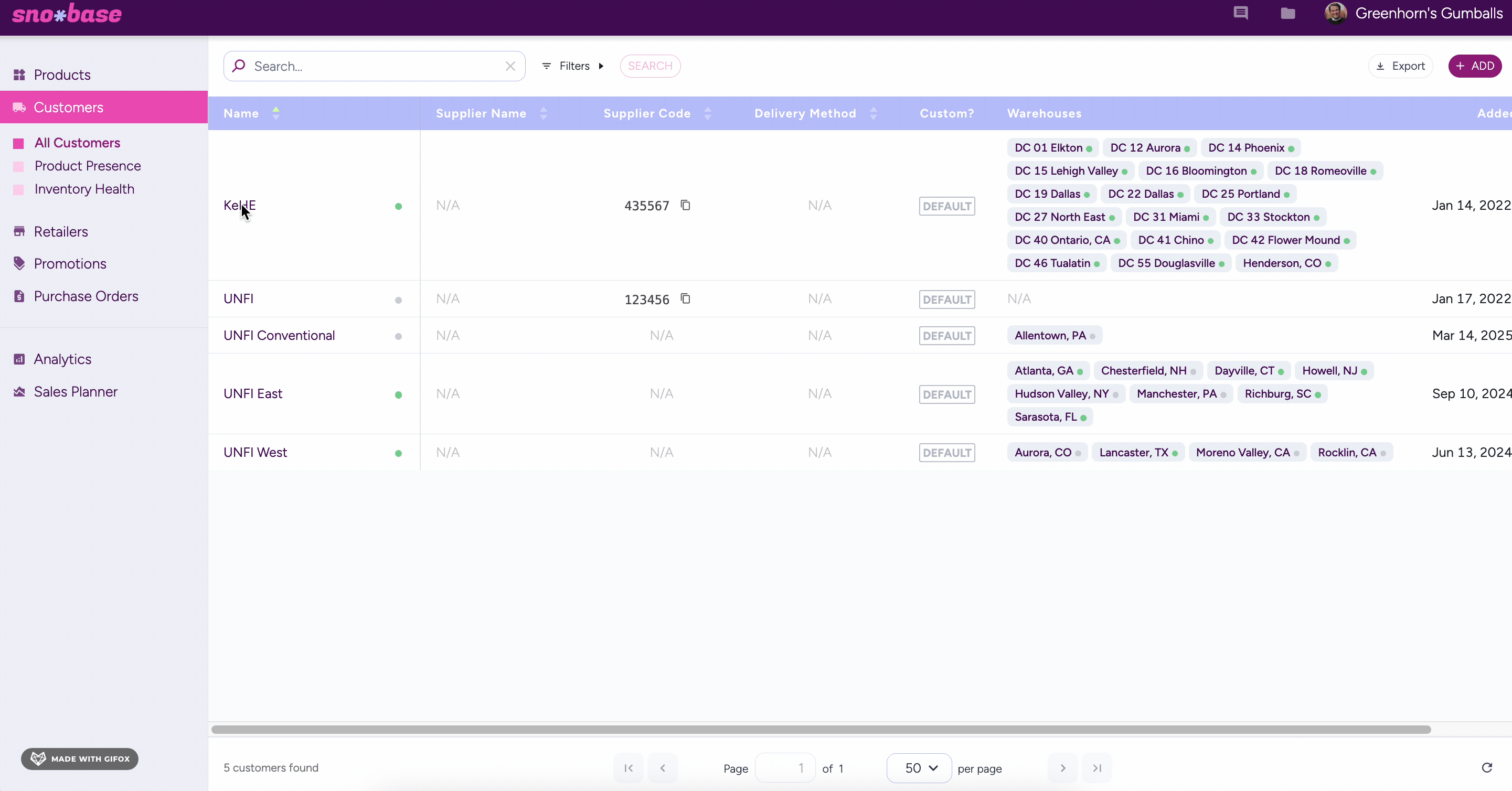Select the Retailers sidebar icon
Screen dimensions: 1512x791
coord(20,231)
